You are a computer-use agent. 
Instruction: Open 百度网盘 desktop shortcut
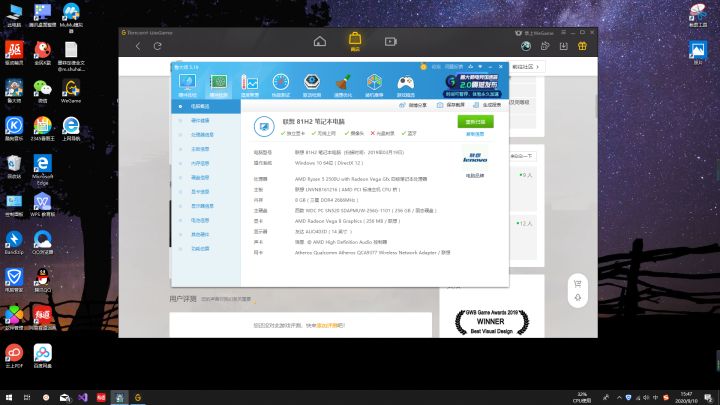click(x=42, y=356)
